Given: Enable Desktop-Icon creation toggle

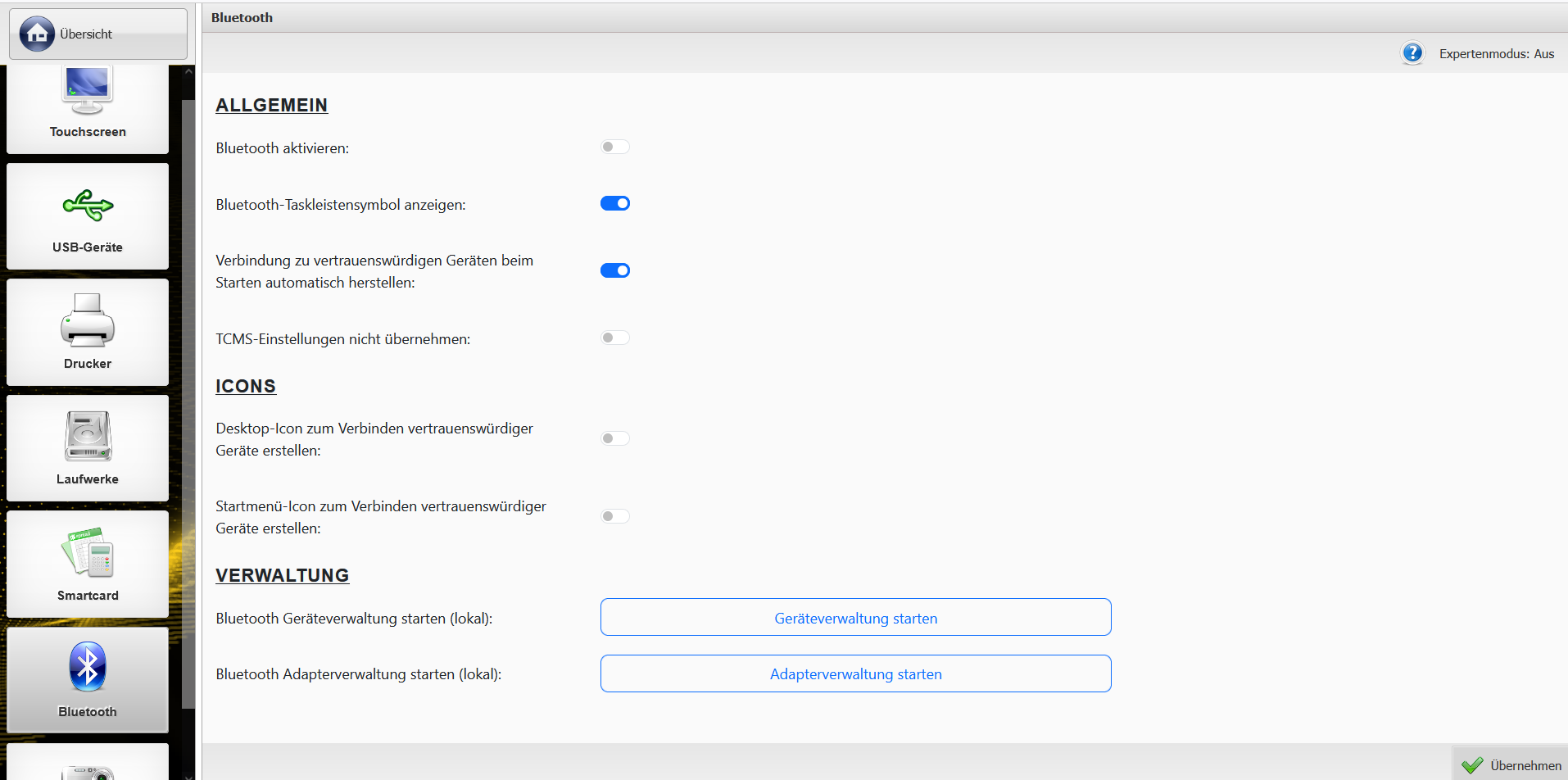Looking at the screenshot, I should coord(615,438).
